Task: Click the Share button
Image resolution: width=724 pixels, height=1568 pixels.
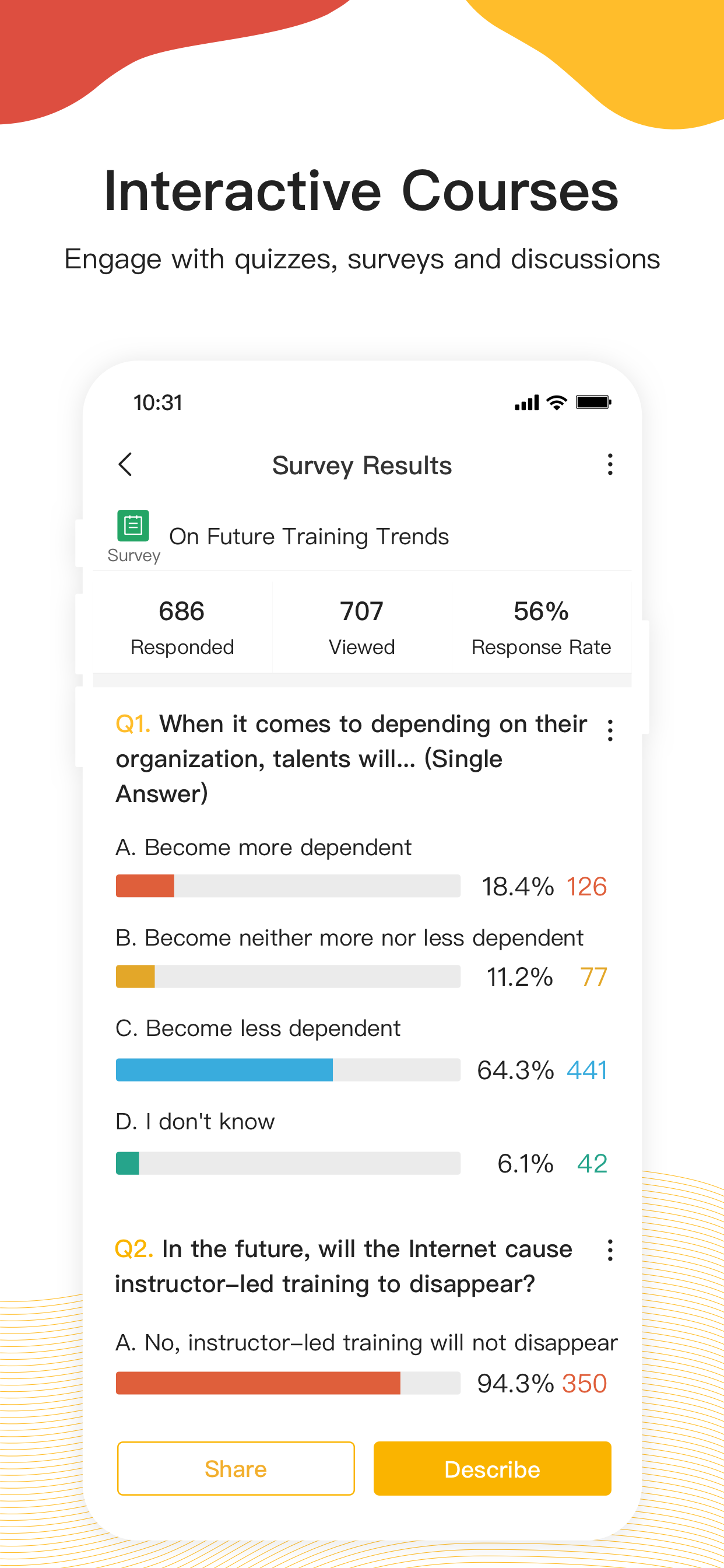Action: (x=236, y=1469)
